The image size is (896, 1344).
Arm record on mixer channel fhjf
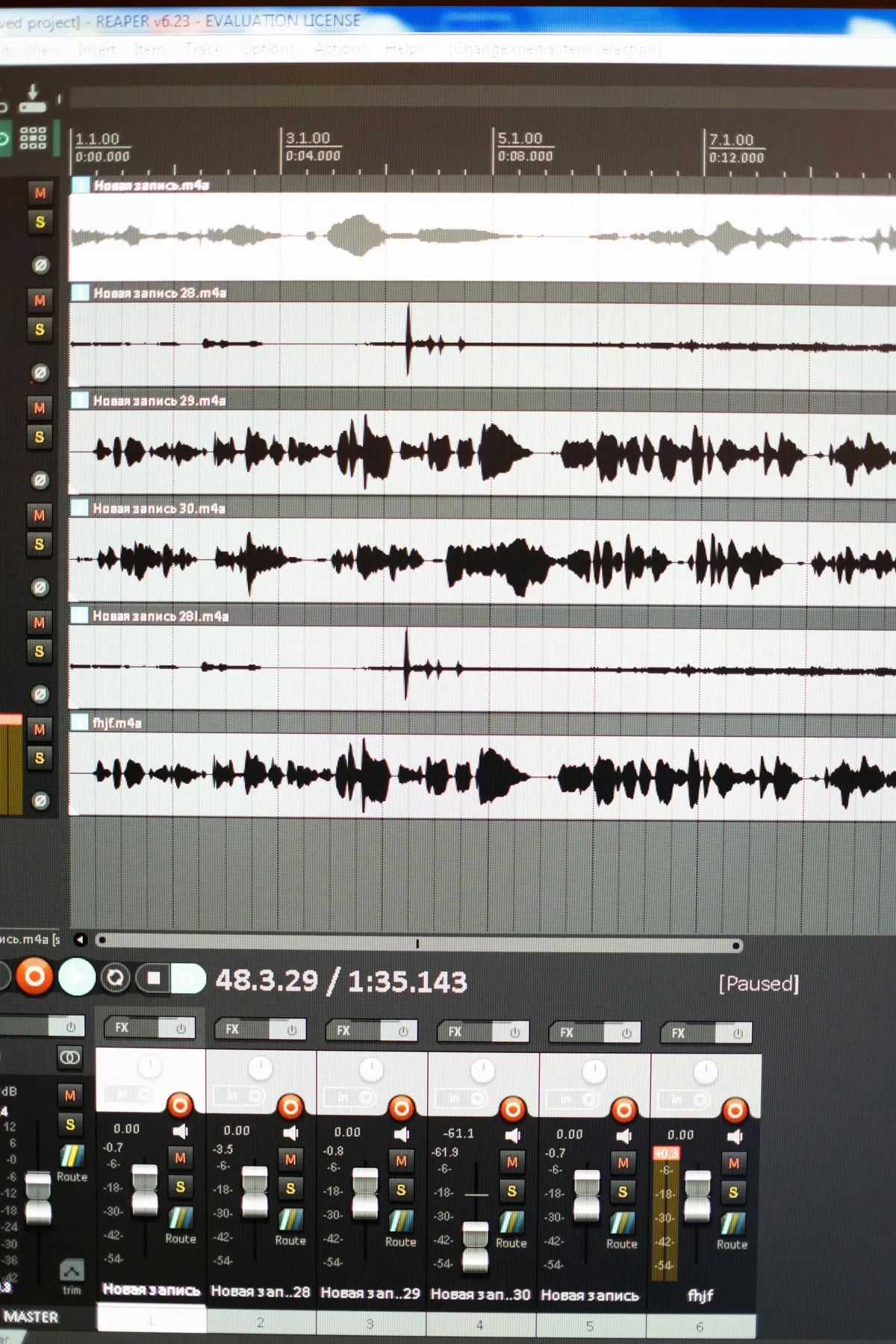click(x=735, y=1110)
